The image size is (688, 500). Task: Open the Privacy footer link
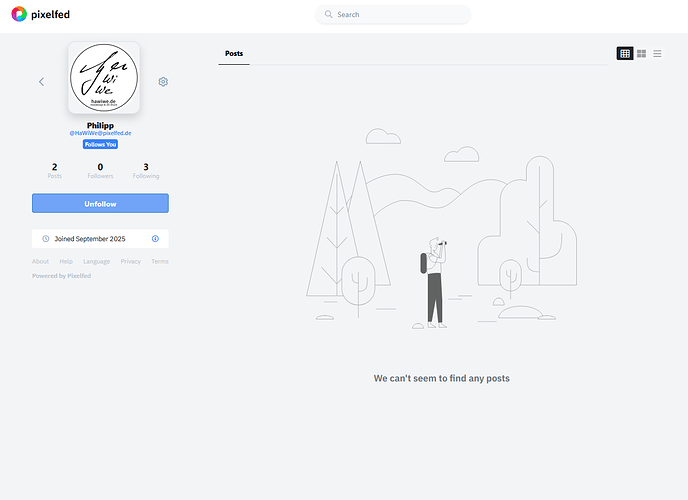131,262
